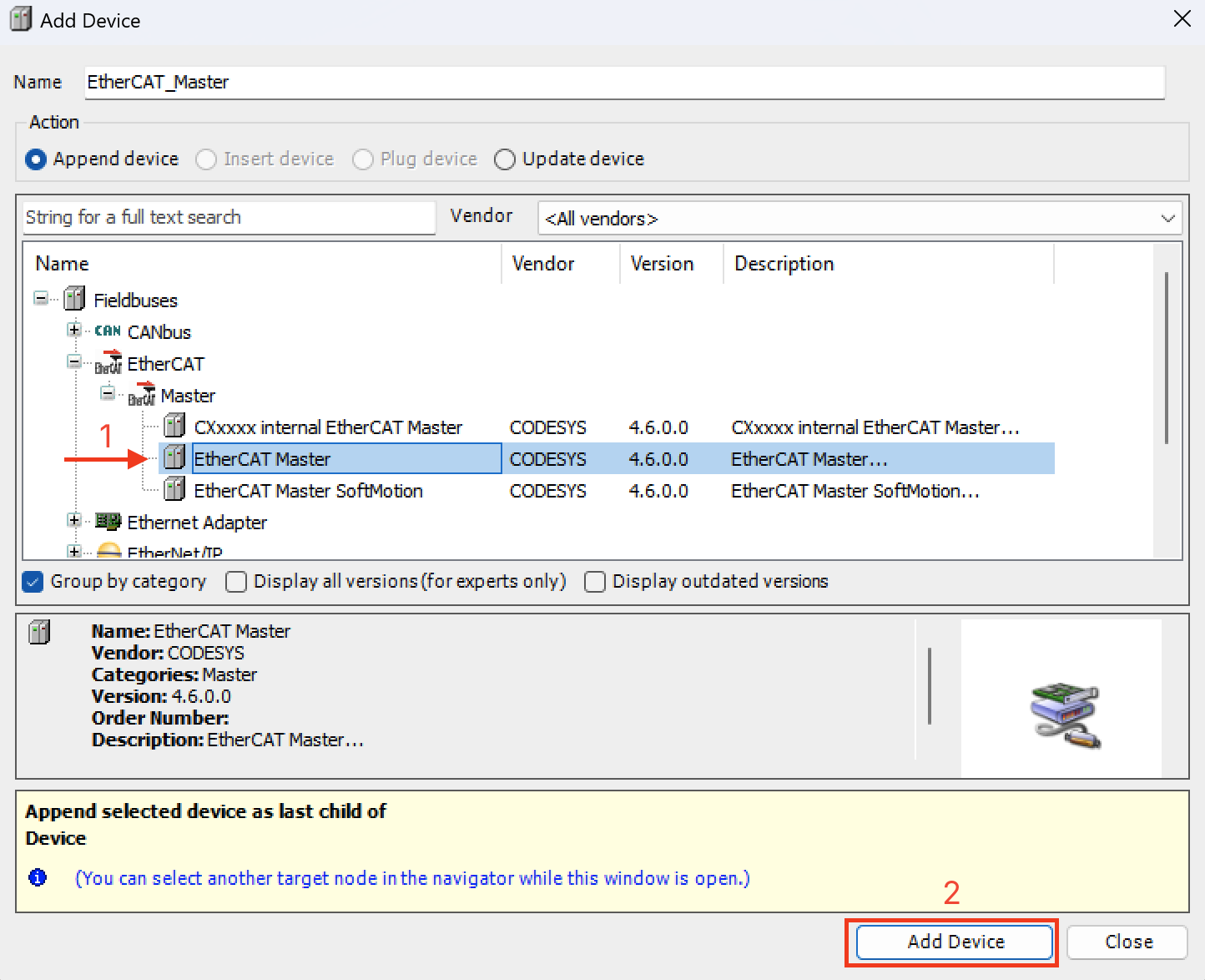Click the device Name input field
The height and width of the screenshot is (980, 1205).
pyautogui.click(x=624, y=82)
